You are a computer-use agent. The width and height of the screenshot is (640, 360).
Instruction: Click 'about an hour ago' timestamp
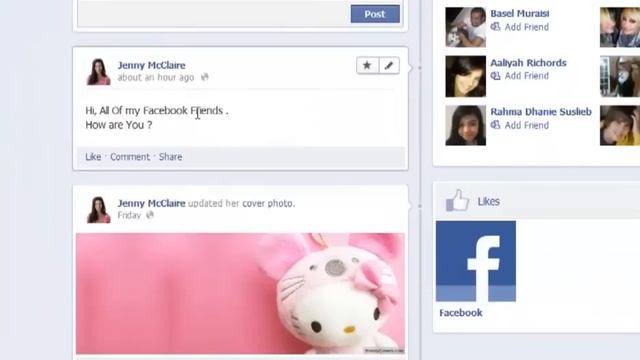(x=156, y=77)
